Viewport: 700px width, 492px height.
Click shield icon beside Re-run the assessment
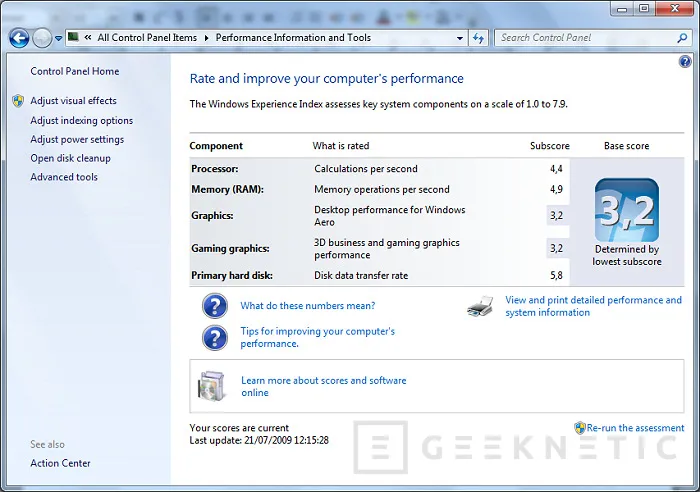[x=579, y=428]
